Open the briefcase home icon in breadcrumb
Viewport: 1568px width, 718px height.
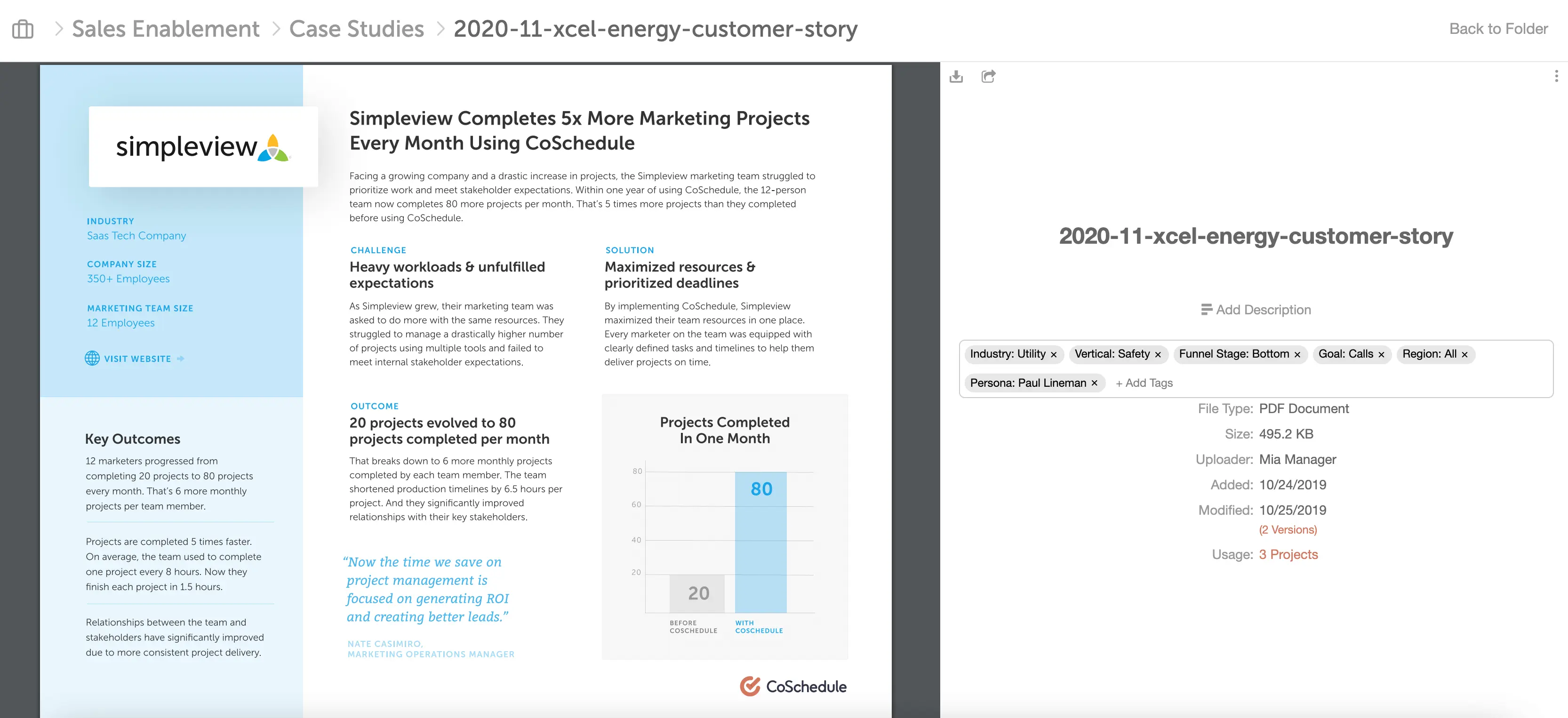tap(23, 29)
